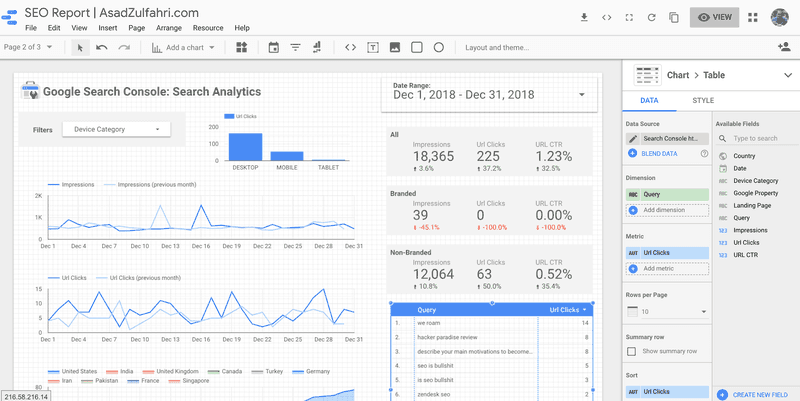The width and height of the screenshot is (800, 401).
Task: Draw a circle shape
Action: point(439,47)
